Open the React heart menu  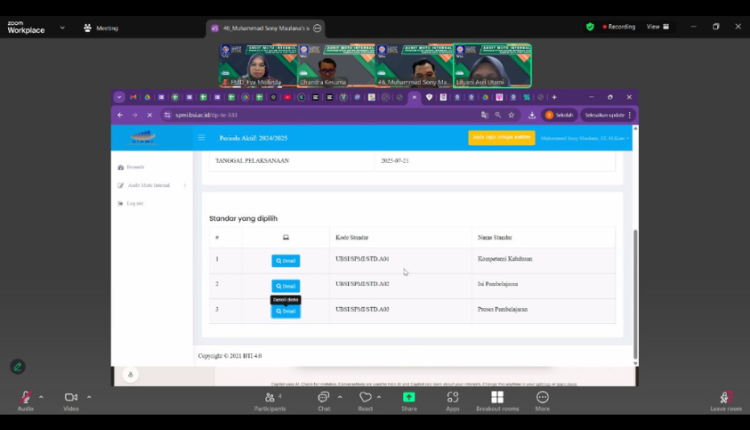pyautogui.click(x=365, y=401)
